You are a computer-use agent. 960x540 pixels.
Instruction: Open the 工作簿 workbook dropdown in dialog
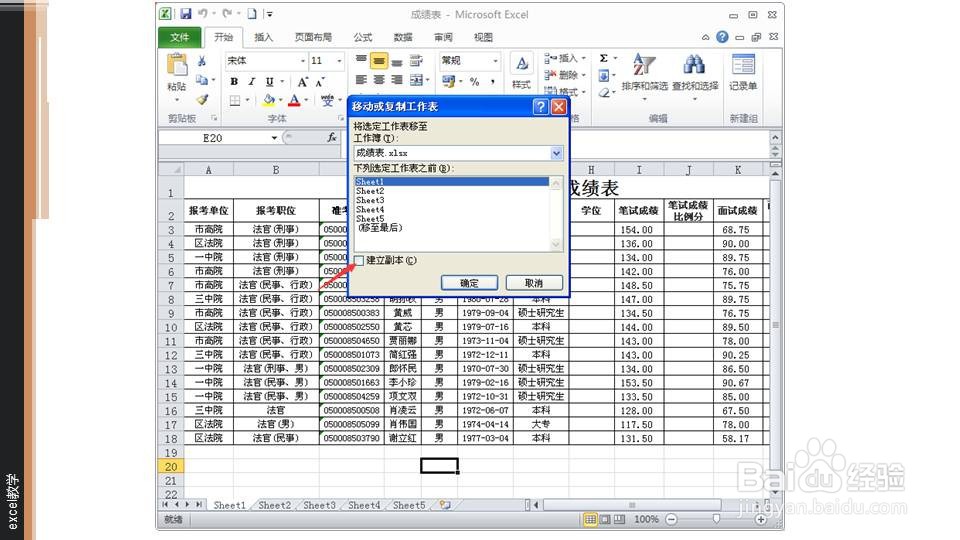pyautogui.click(x=556, y=153)
